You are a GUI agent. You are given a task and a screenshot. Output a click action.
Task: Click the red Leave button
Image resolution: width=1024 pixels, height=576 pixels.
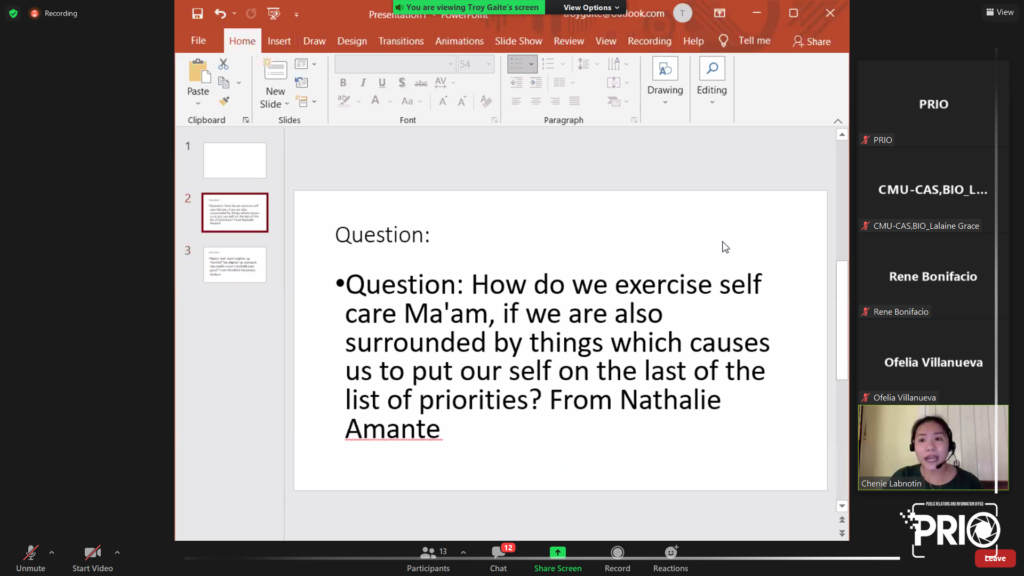coord(994,558)
